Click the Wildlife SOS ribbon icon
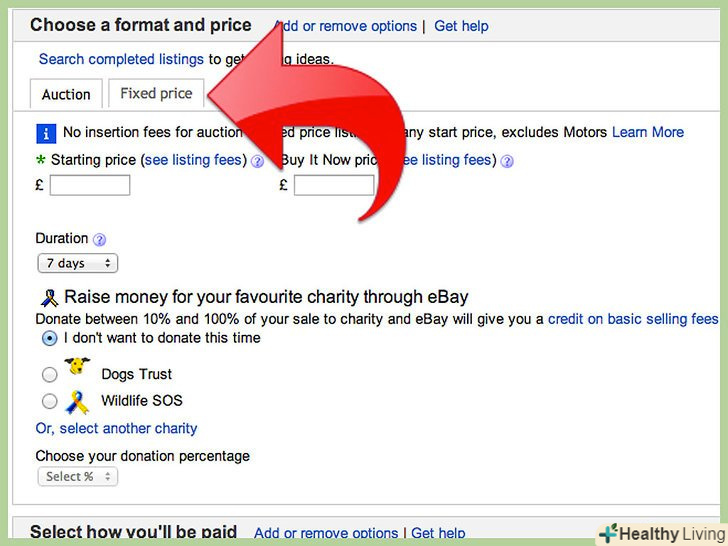Screen dimensions: 728x546 pos(76,401)
